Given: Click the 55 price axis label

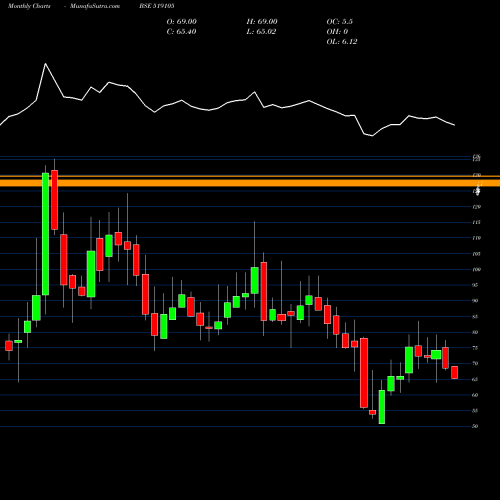Looking at the screenshot, I should [476, 410].
